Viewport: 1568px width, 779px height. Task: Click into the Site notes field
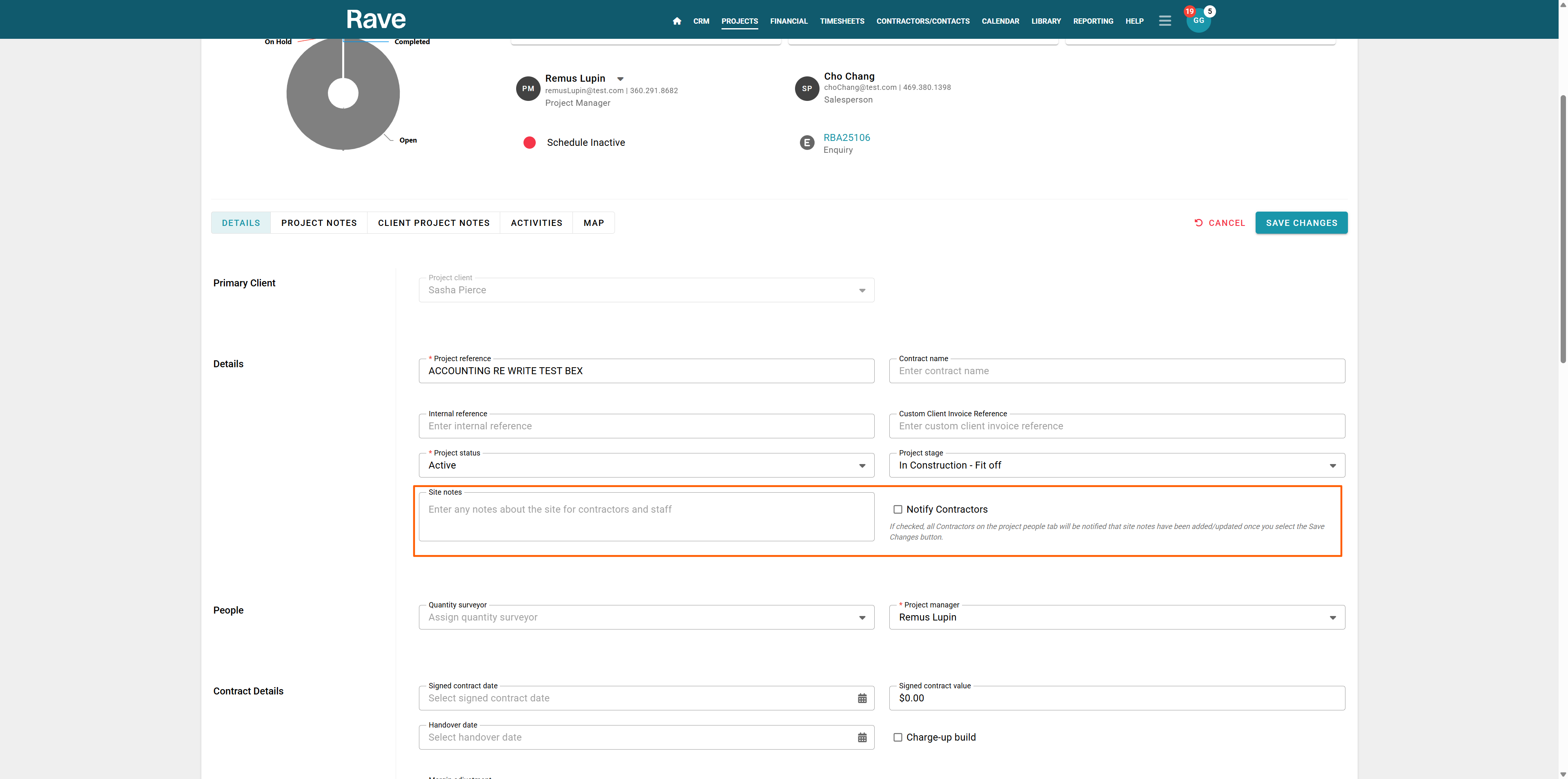pos(646,516)
